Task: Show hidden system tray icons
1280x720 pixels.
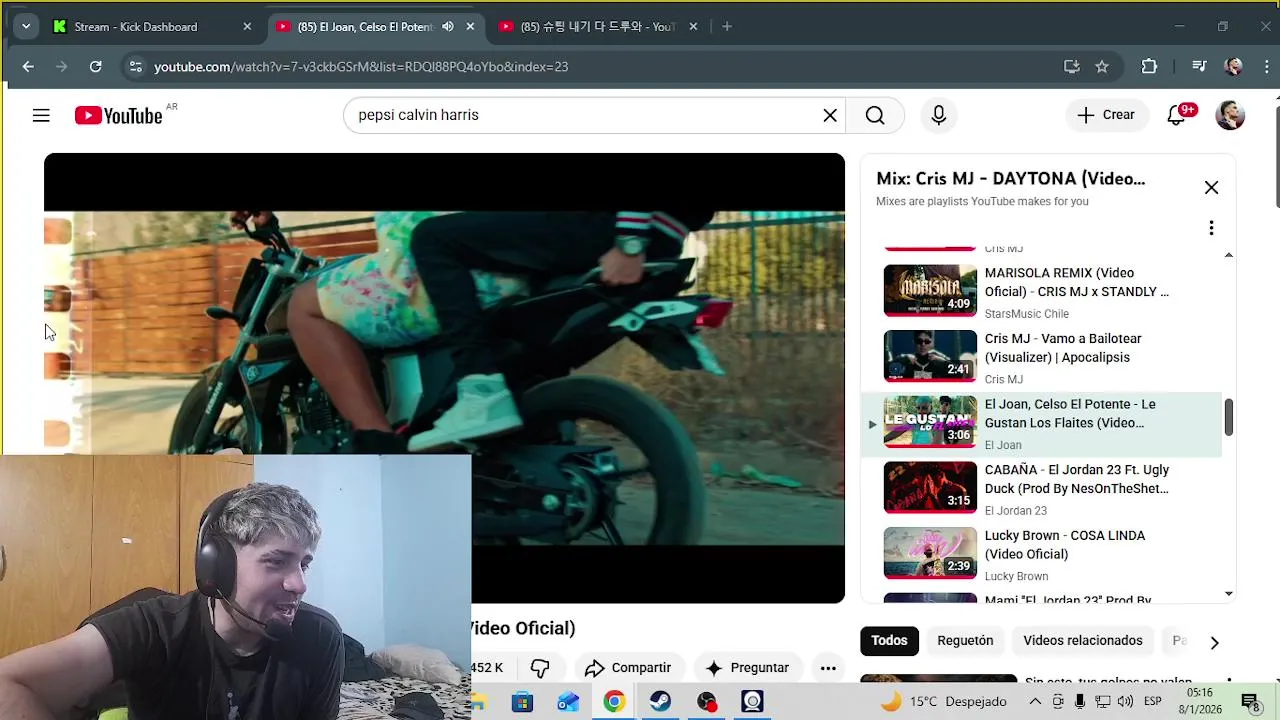Action: coord(1035,702)
